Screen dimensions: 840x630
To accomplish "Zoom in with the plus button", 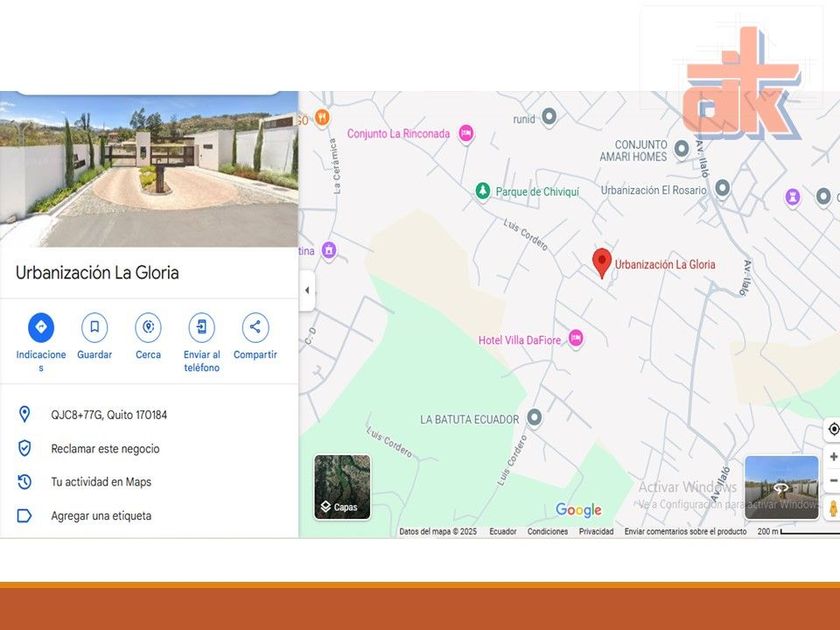I will (x=833, y=456).
